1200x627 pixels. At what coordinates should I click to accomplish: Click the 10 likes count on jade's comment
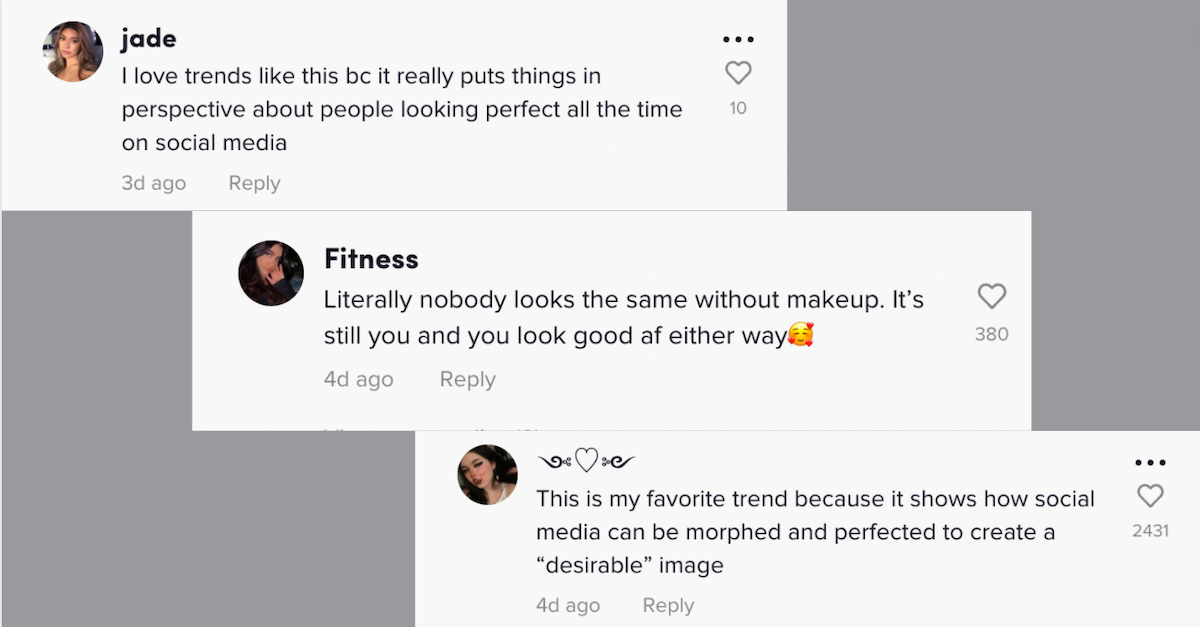tap(738, 108)
